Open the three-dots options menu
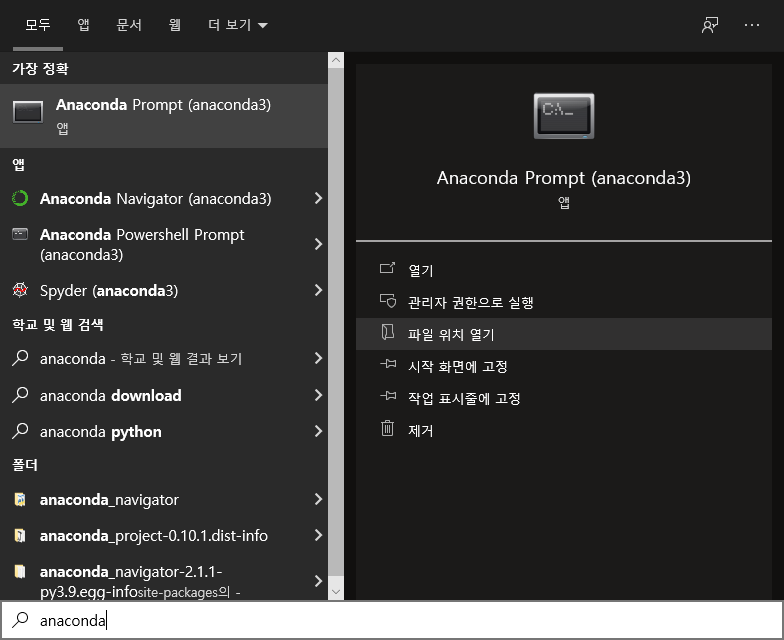784x640 pixels. point(752,25)
